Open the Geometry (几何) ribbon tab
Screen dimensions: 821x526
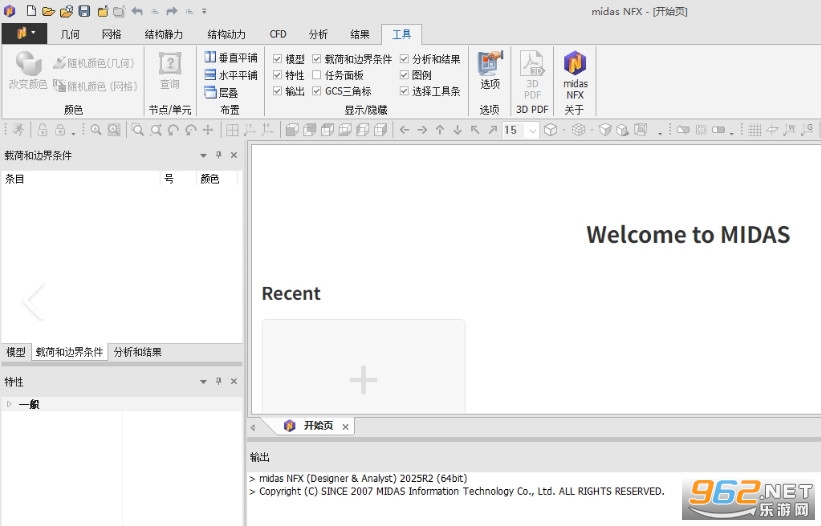[70, 34]
